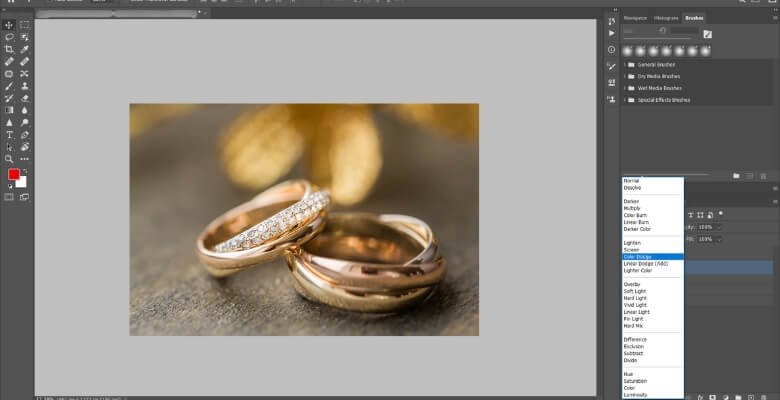Switch to the Histogram tab
Screen dimensions: 780x400
click(666, 18)
